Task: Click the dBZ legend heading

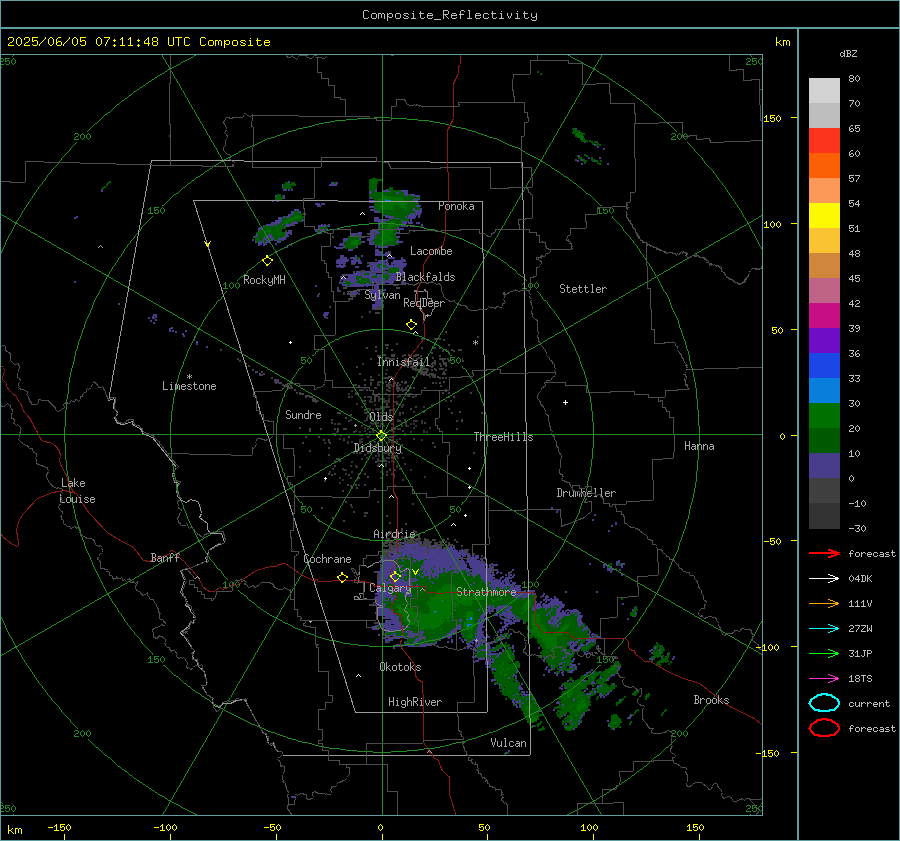Action: click(x=848, y=53)
